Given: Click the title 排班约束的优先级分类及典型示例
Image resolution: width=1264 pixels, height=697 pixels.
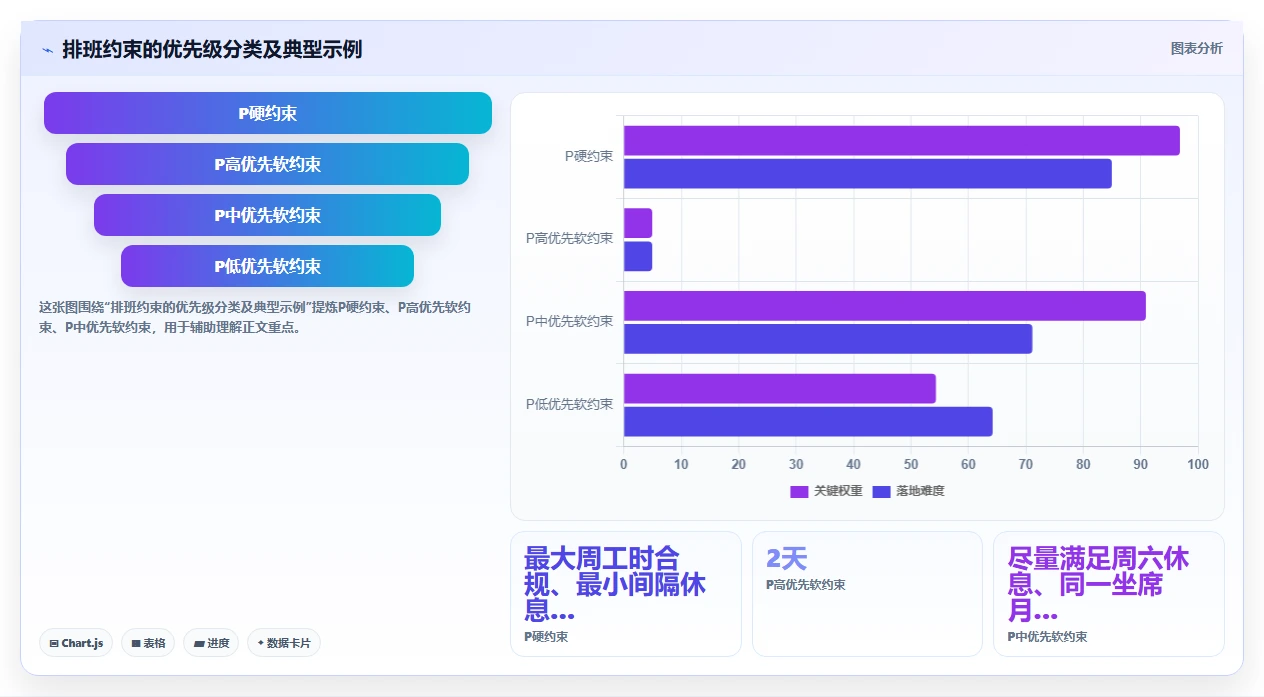Looking at the screenshot, I should pyautogui.click(x=212, y=49).
